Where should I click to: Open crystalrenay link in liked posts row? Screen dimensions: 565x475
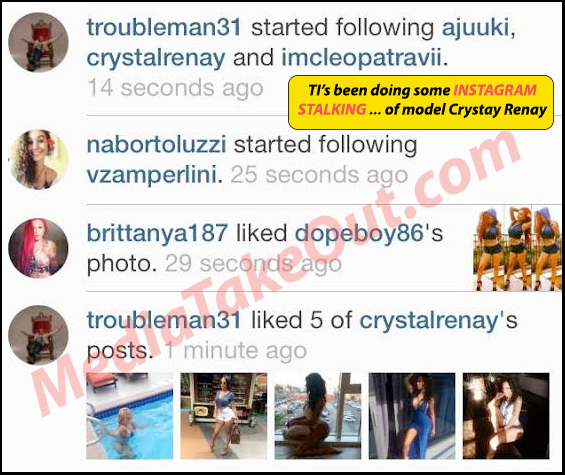coord(429,321)
